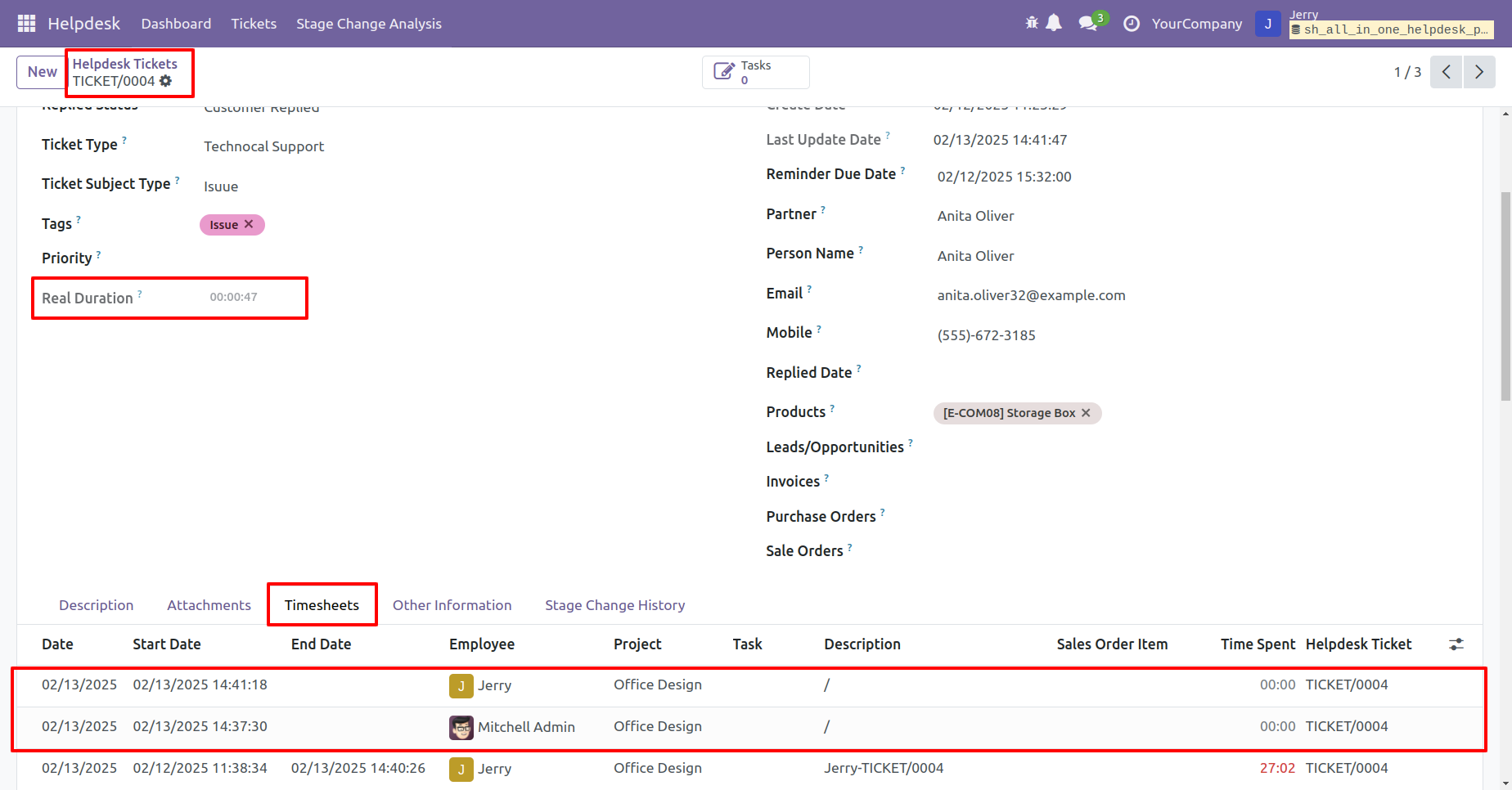Switch to Other Information tab
The width and height of the screenshot is (1512, 790).
452,605
